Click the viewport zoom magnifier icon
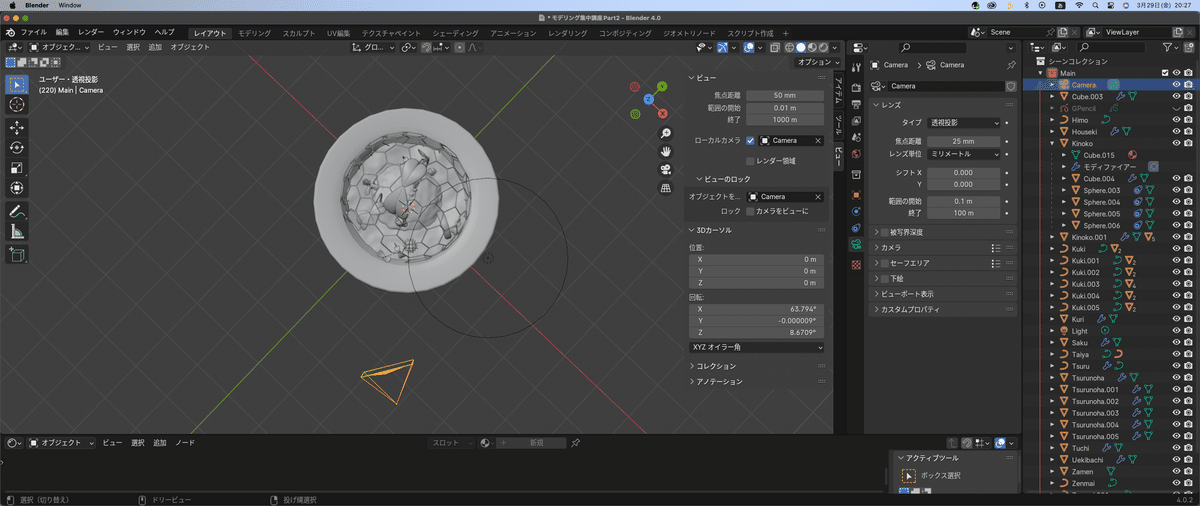This screenshot has width=1200, height=506. click(x=666, y=133)
